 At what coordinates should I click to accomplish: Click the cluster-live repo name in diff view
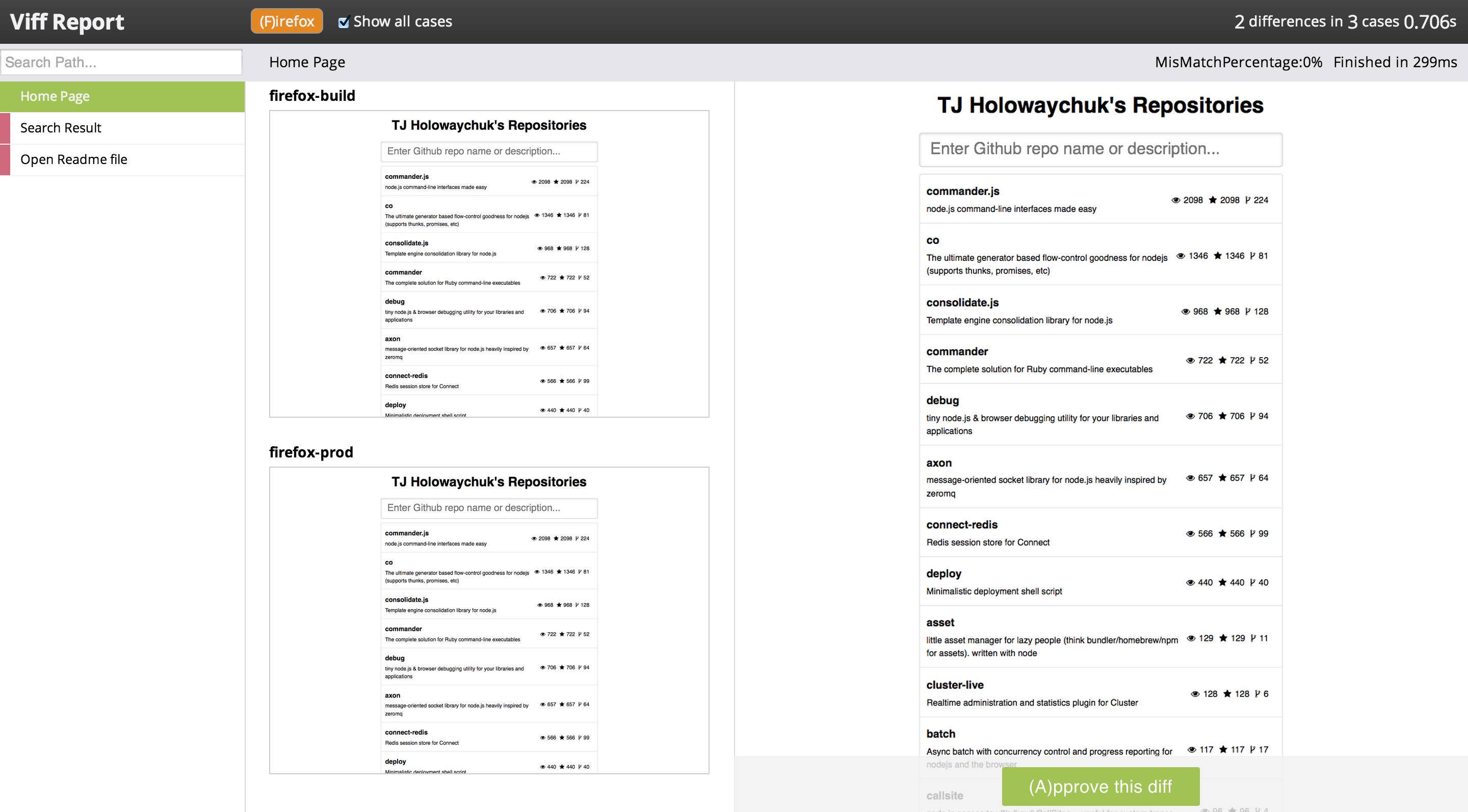point(955,685)
